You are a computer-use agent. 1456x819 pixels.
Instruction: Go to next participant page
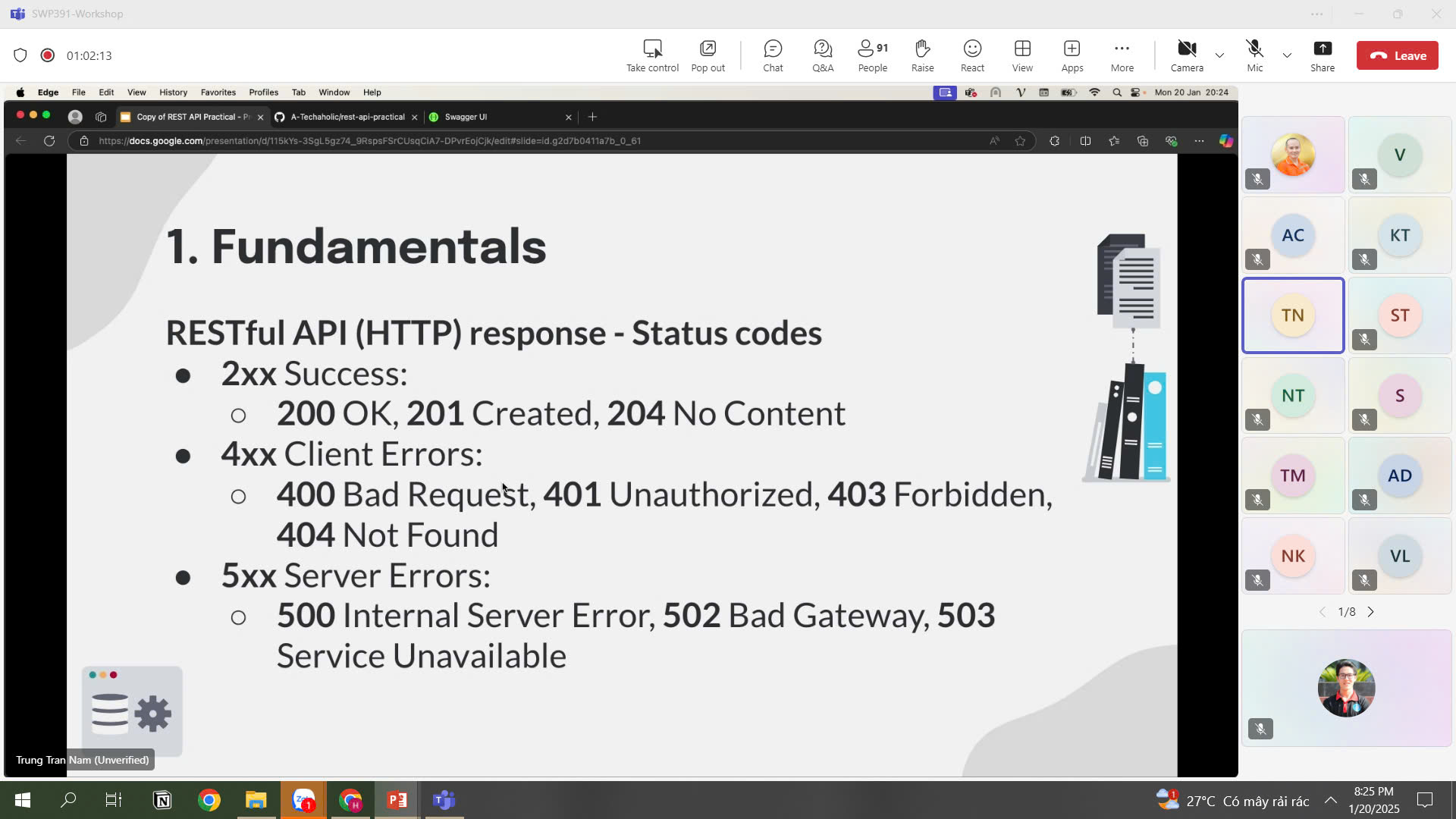coord(1370,612)
